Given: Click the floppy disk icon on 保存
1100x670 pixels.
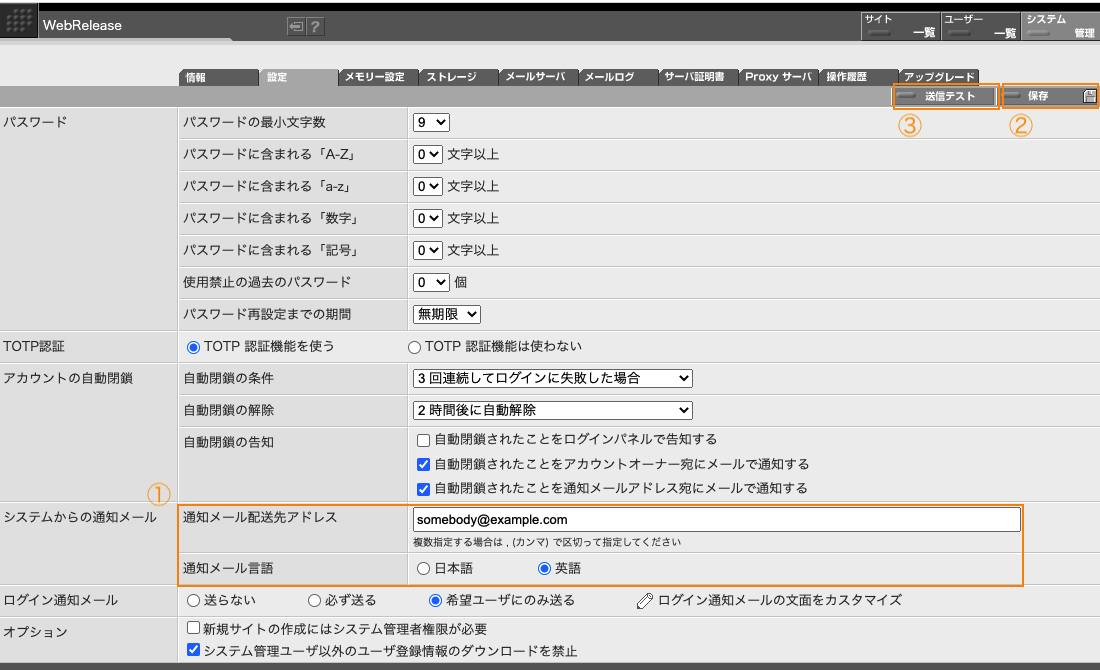Looking at the screenshot, I should coord(1087,96).
